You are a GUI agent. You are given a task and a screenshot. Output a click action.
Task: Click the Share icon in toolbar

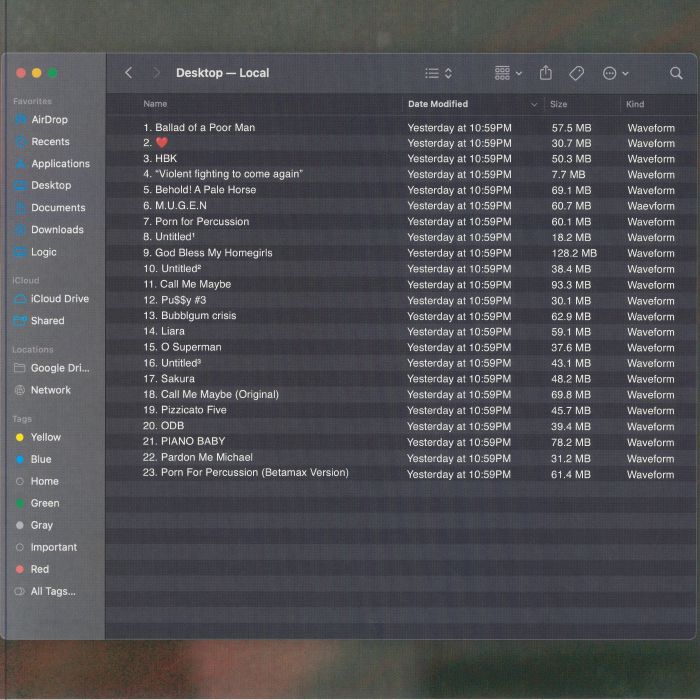pos(546,73)
